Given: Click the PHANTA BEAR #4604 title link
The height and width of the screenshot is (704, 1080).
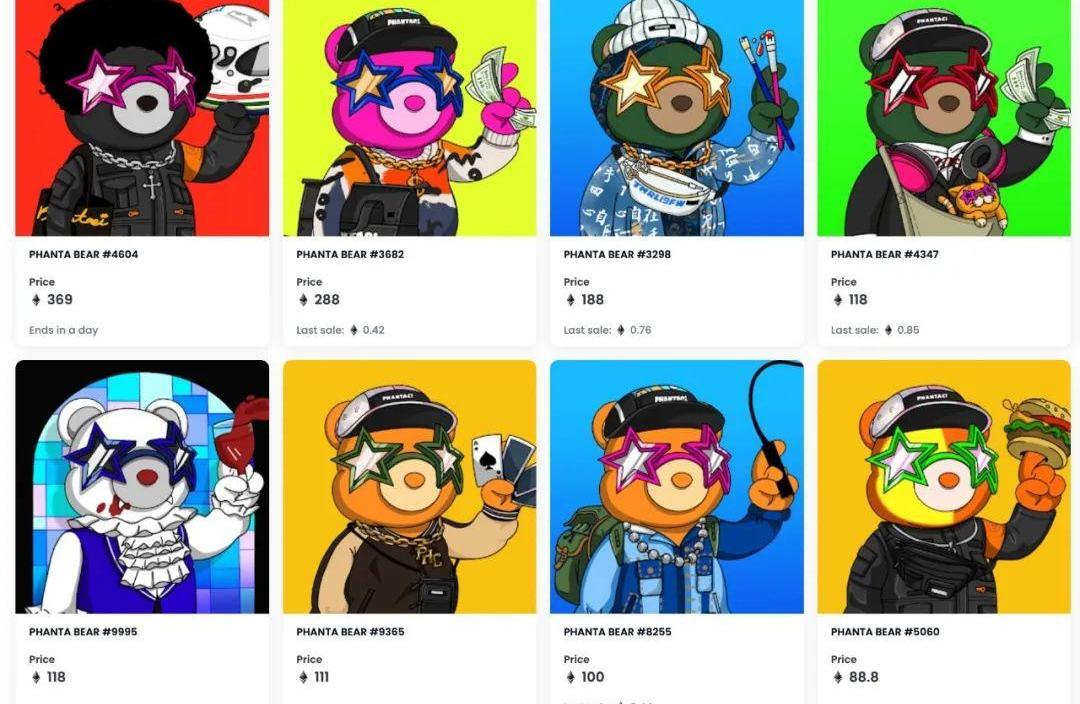Looking at the screenshot, I should 83,254.
